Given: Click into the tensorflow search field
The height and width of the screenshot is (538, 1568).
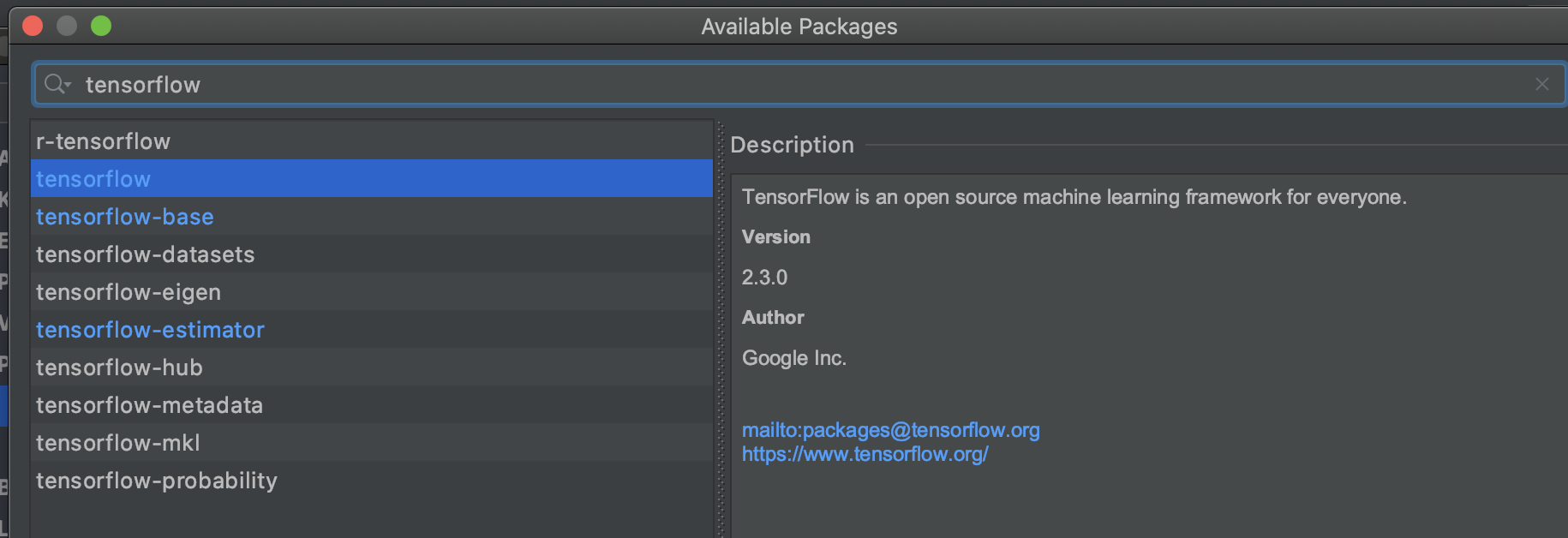Looking at the screenshot, I should (x=771, y=84).
